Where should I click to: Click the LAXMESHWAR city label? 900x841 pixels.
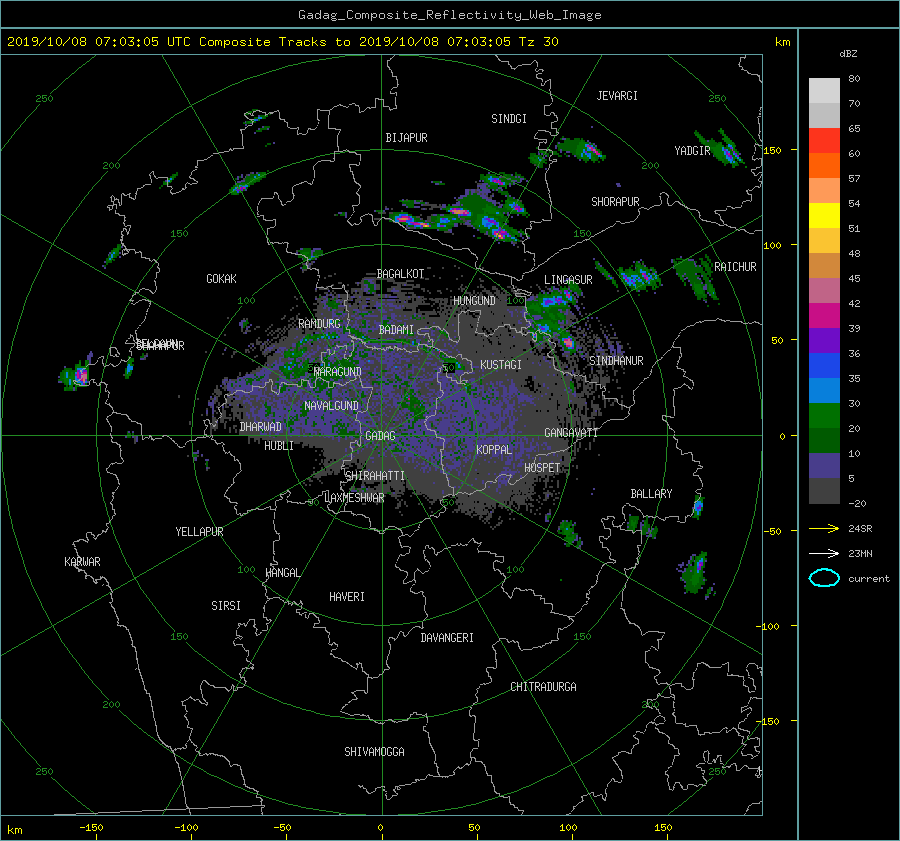click(x=354, y=498)
